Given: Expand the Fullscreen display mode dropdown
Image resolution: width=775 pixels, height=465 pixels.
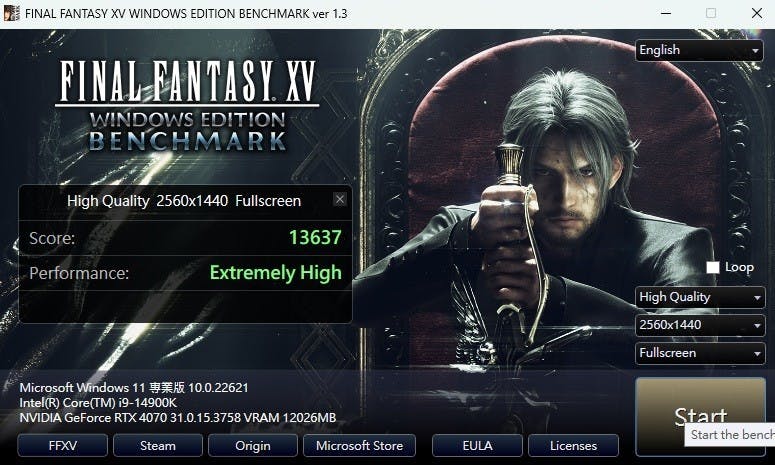Looking at the screenshot, I should pos(700,353).
